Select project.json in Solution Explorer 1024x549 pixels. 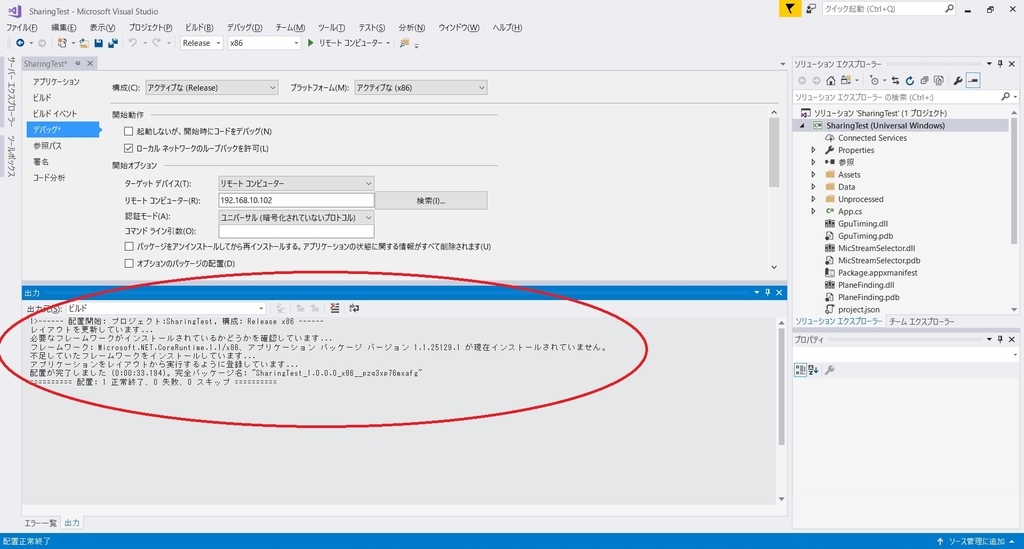coord(858,309)
